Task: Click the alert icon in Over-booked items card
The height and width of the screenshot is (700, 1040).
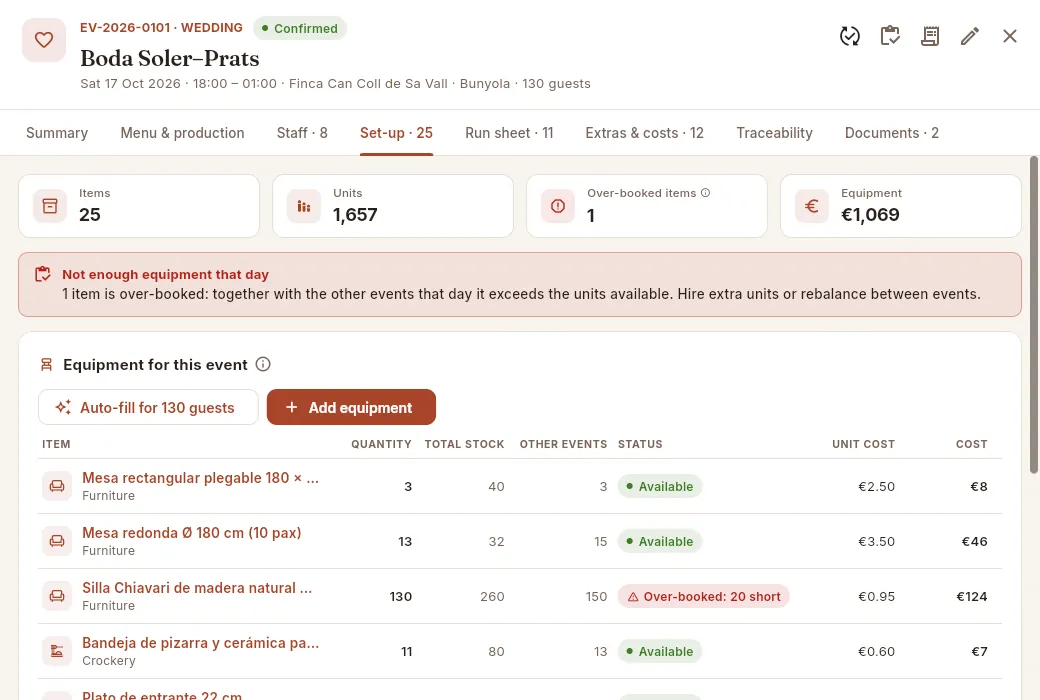Action: click(558, 206)
